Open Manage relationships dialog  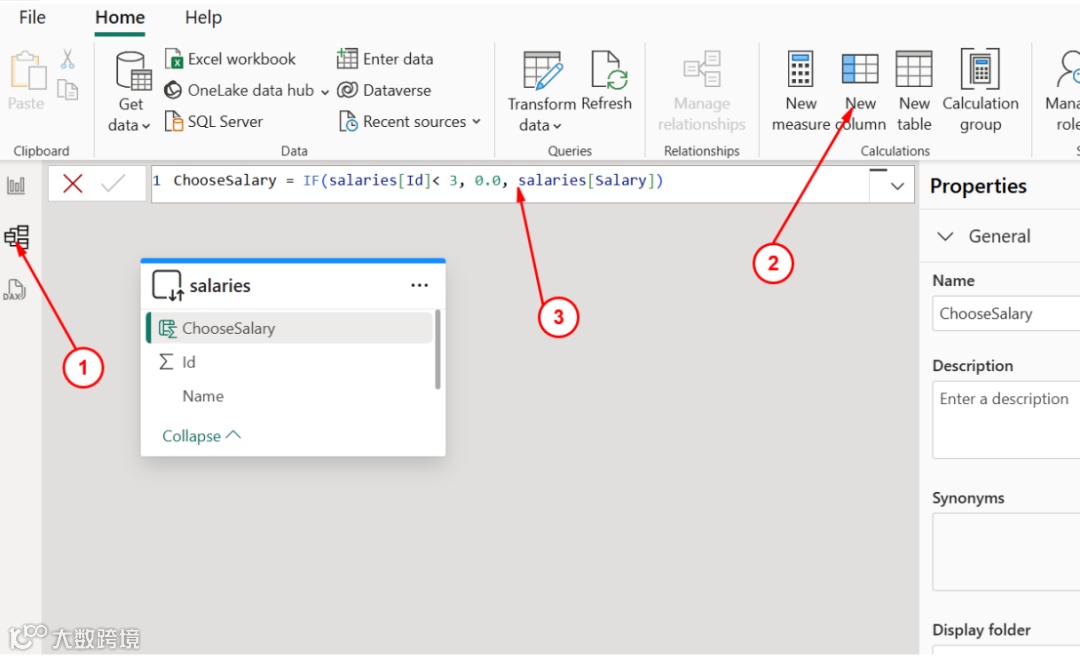[x=701, y=92]
